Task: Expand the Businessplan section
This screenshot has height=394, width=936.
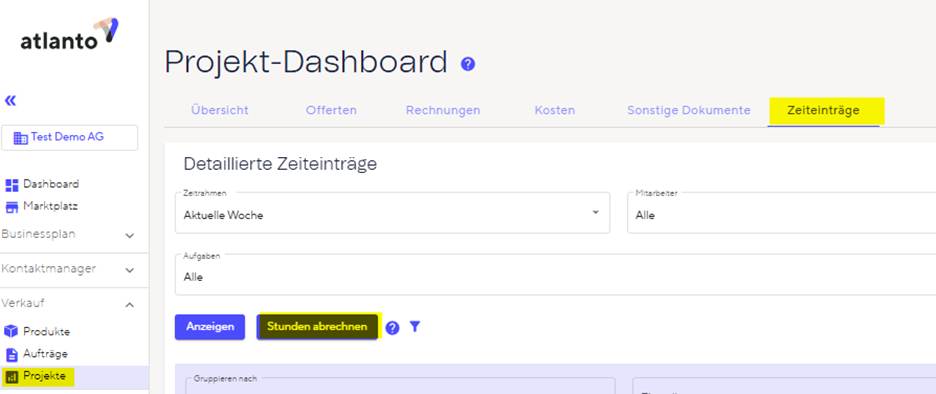Action: click(x=69, y=235)
